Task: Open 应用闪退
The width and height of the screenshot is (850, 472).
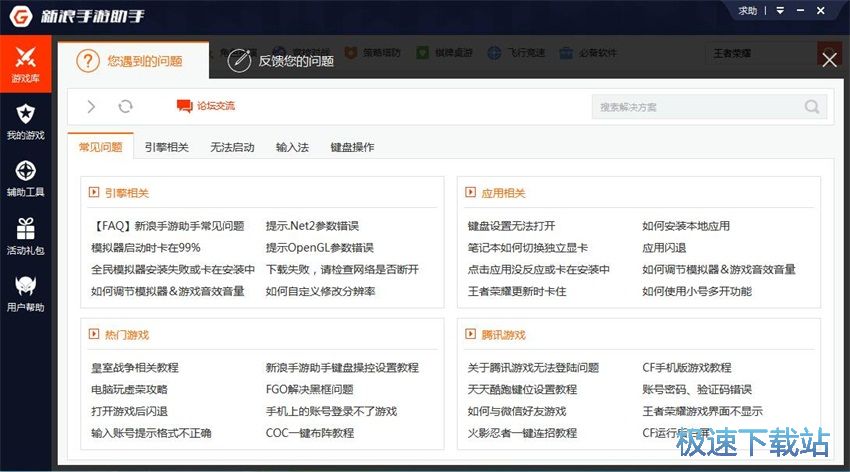Action: click(x=664, y=248)
